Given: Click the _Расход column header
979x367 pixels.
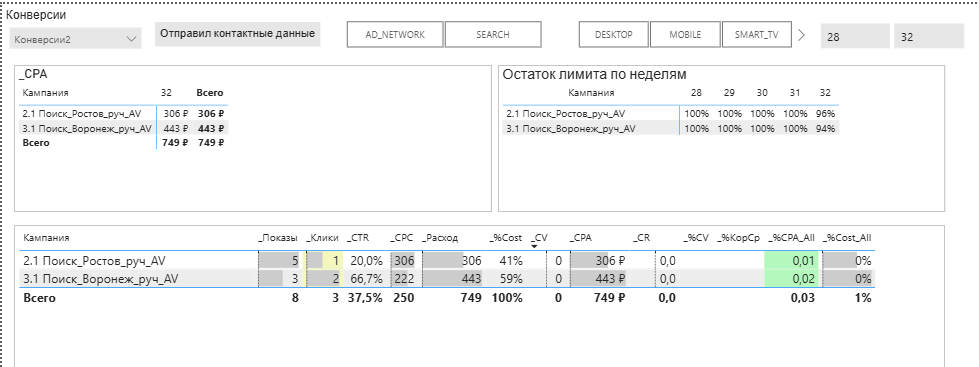Looking at the screenshot, I should (x=440, y=238).
